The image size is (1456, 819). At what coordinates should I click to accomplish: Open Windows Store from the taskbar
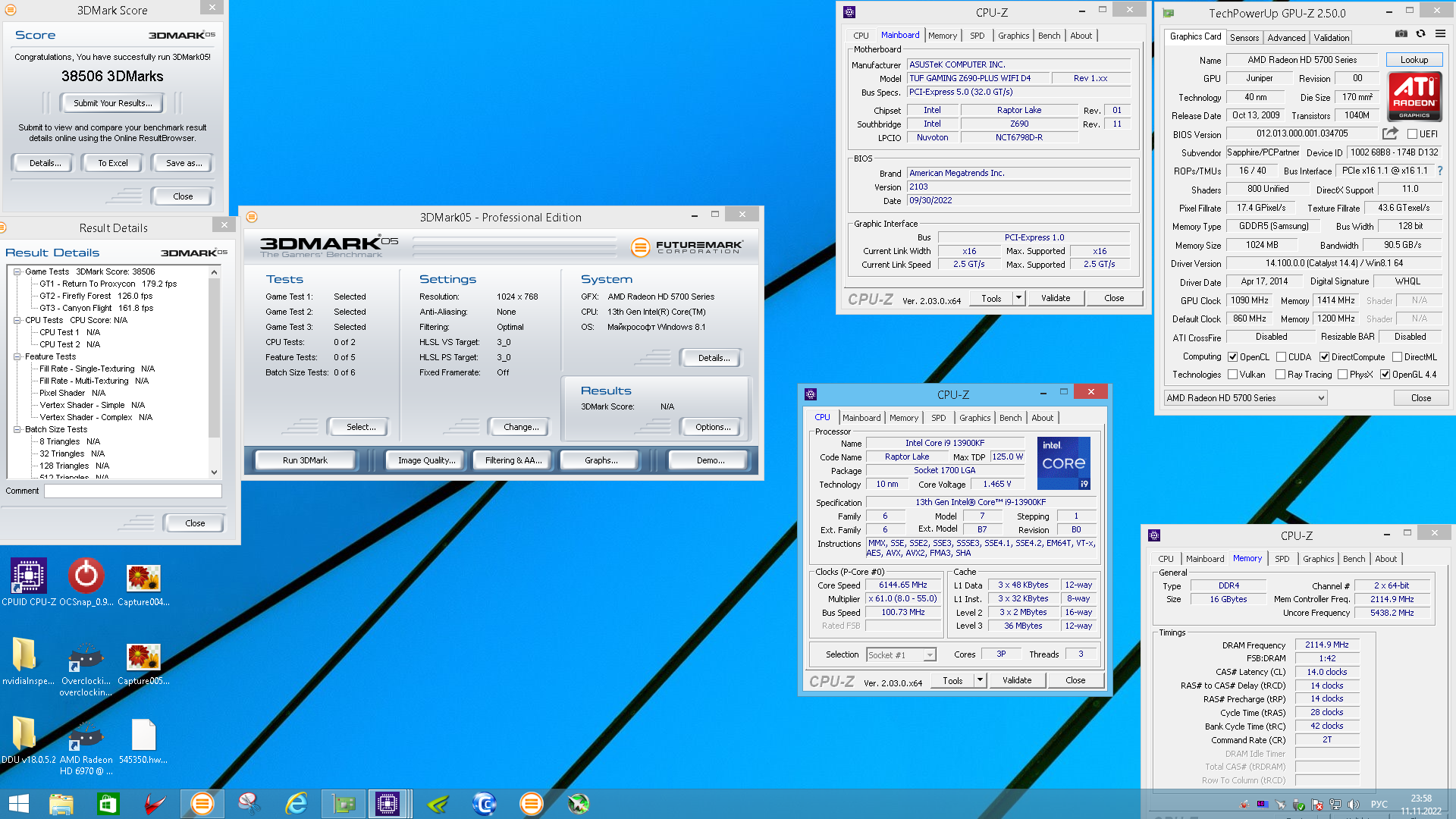[108, 804]
